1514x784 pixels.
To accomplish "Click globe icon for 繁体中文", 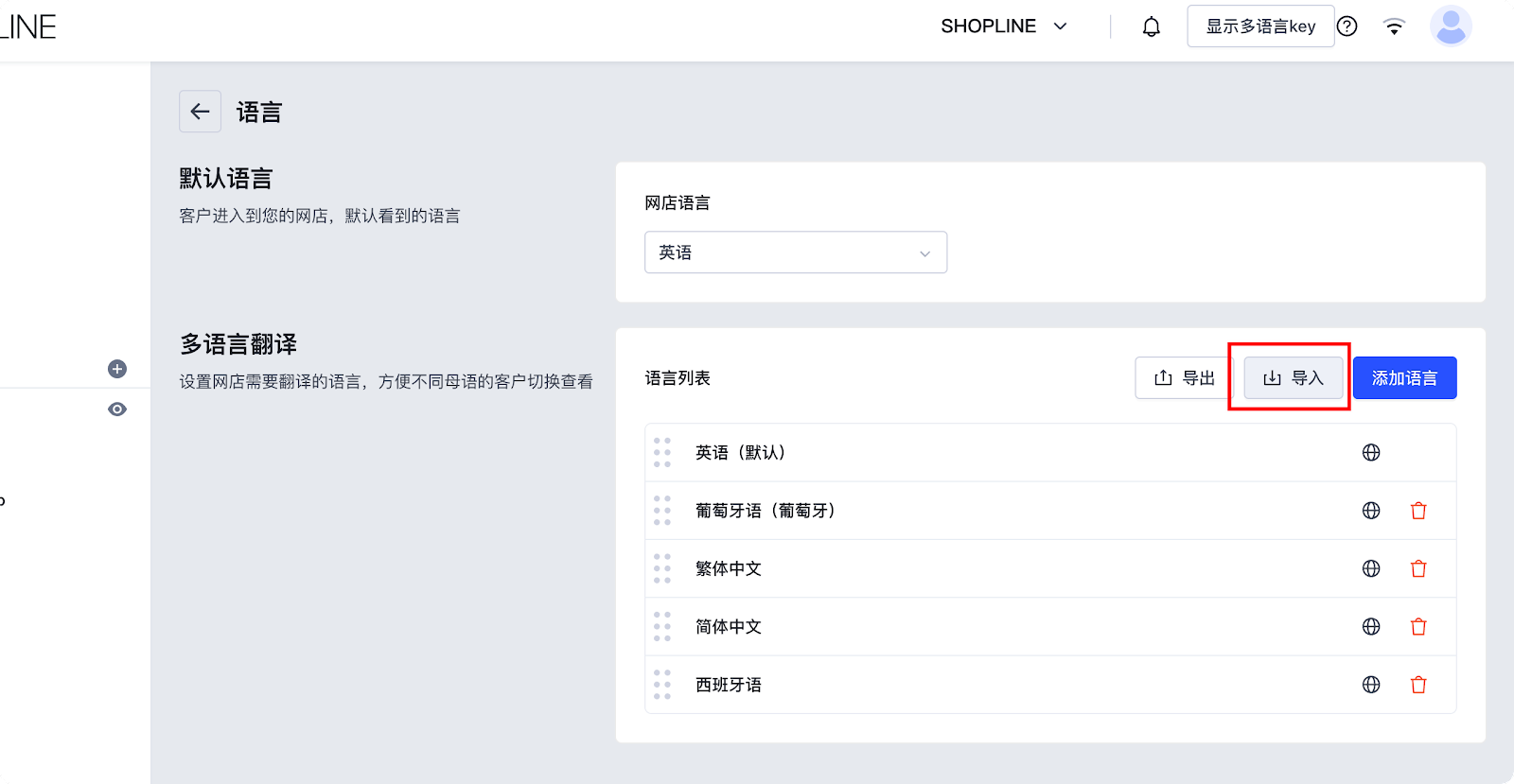I will tap(1370, 568).
